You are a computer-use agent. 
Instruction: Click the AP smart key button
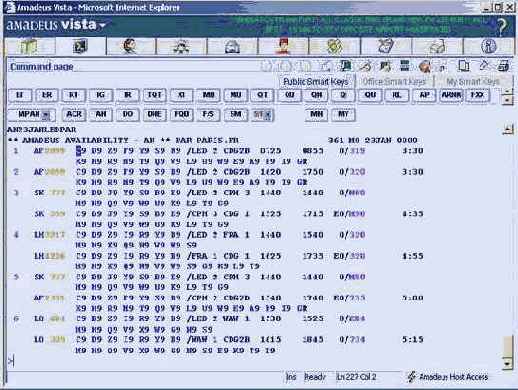(x=424, y=95)
